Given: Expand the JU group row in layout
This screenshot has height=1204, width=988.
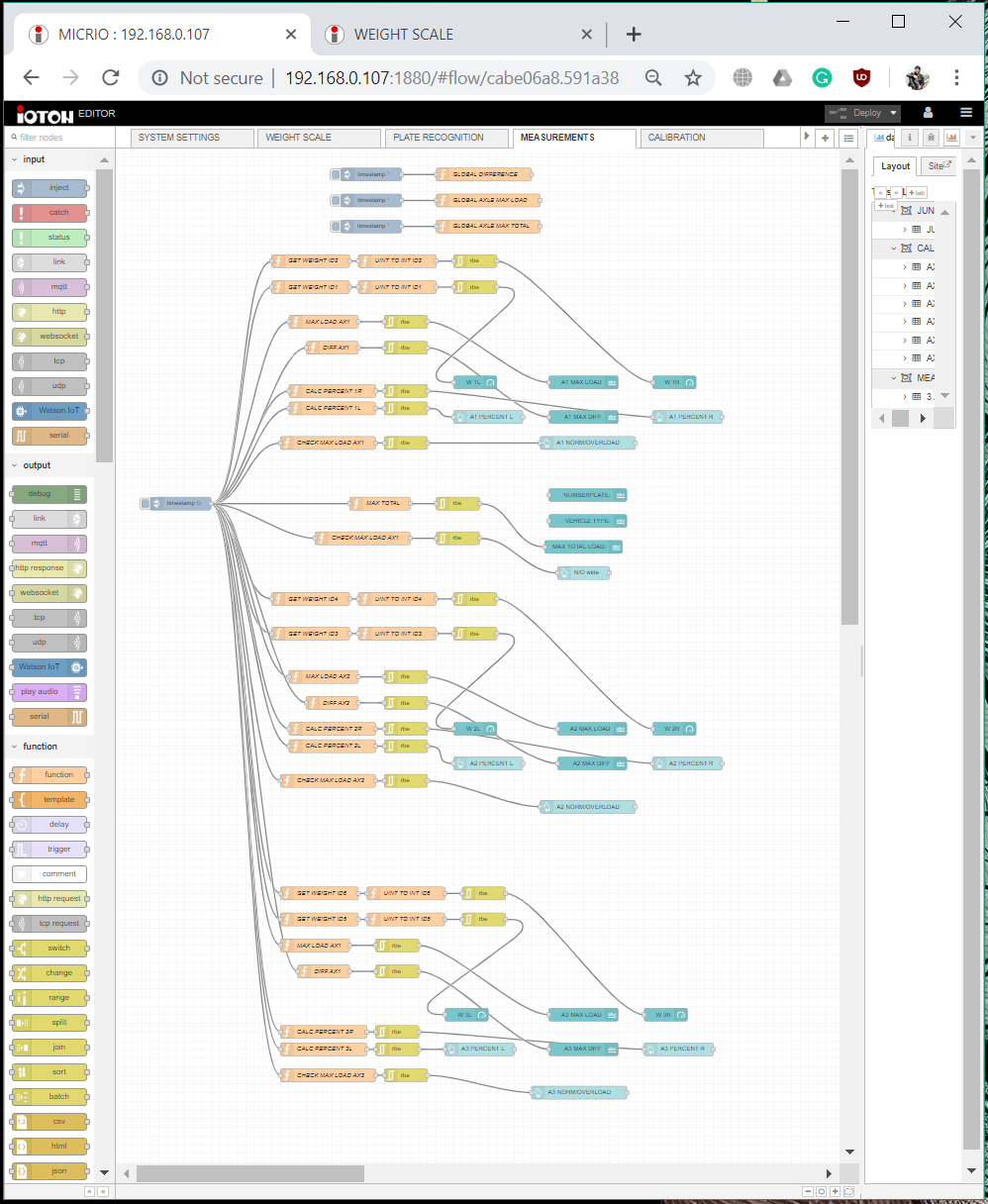Looking at the screenshot, I should pos(905,230).
